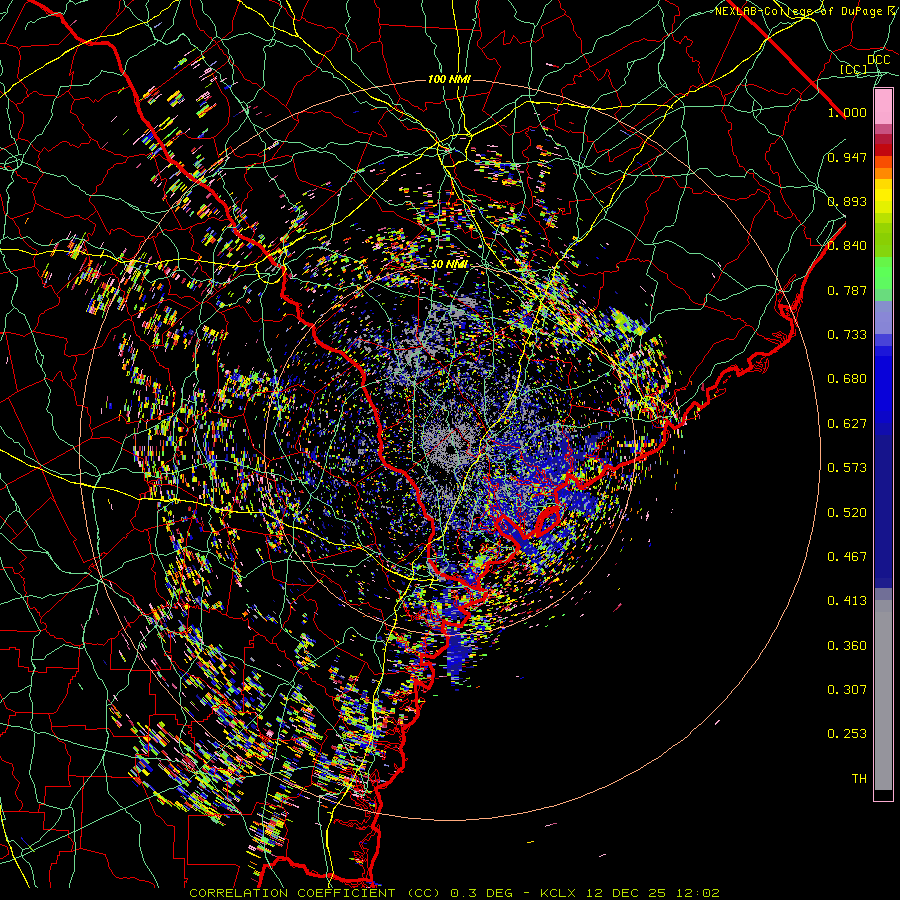Click the 50 NMI range ring label

pyautogui.click(x=449, y=265)
